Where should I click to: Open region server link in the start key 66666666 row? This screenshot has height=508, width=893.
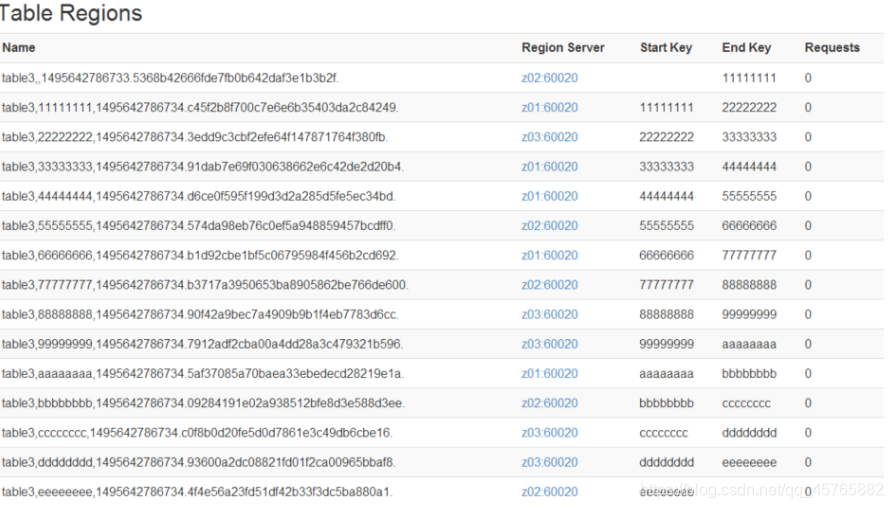click(x=550, y=256)
